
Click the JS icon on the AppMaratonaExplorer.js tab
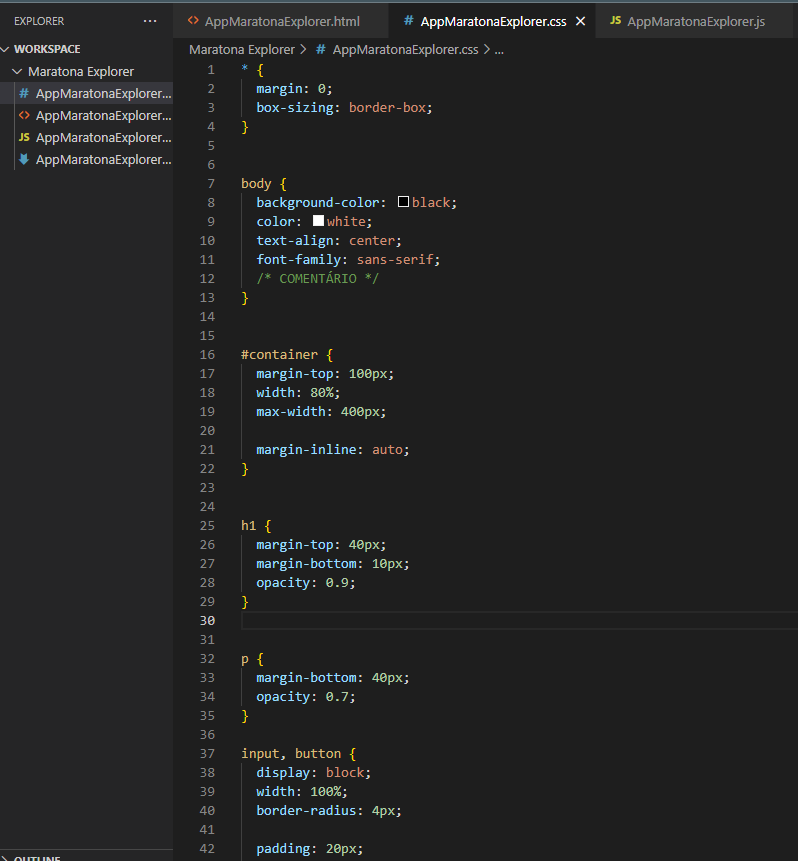(x=617, y=20)
